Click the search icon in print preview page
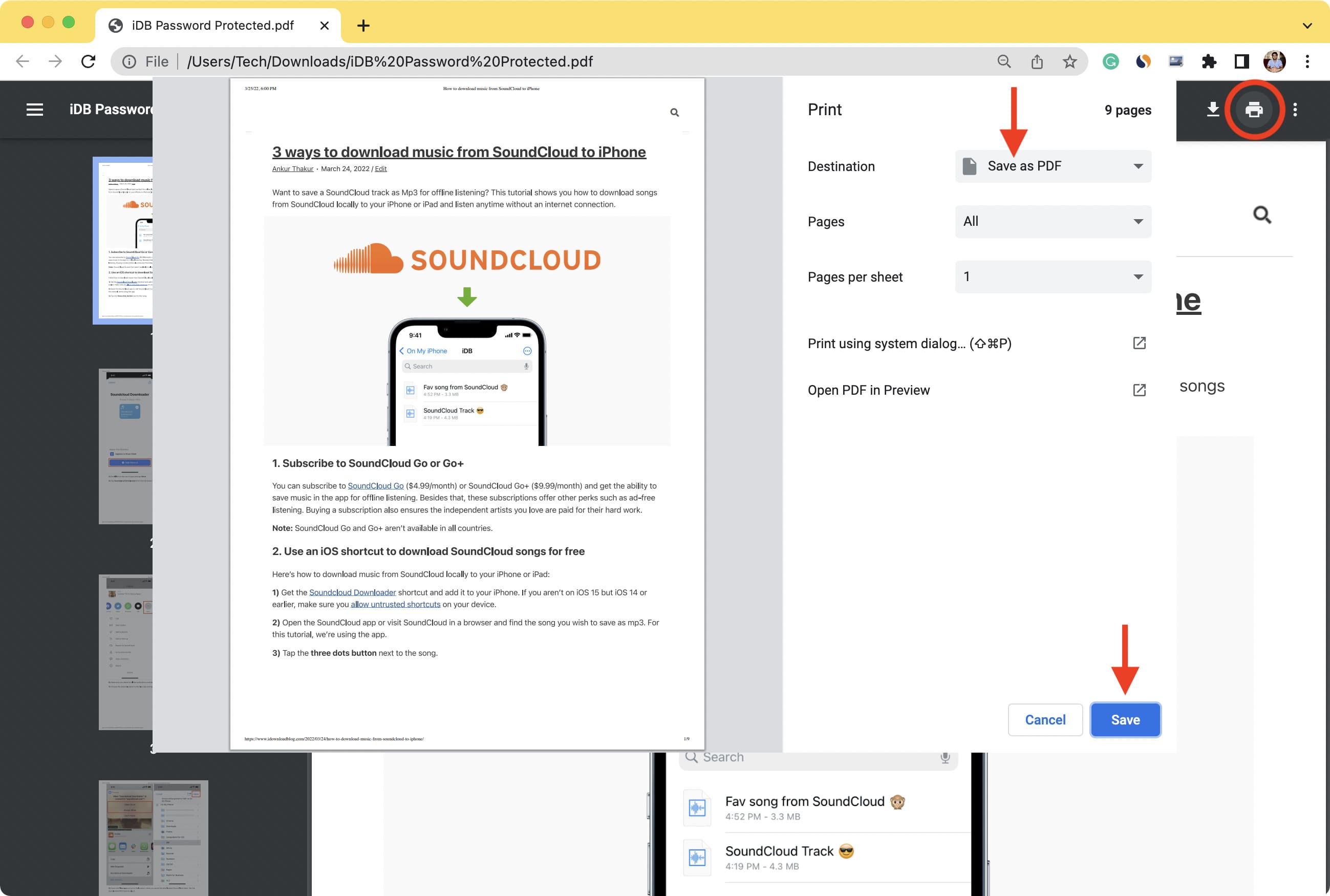The height and width of the screenshot is (896, 1330). pos(674,113)
